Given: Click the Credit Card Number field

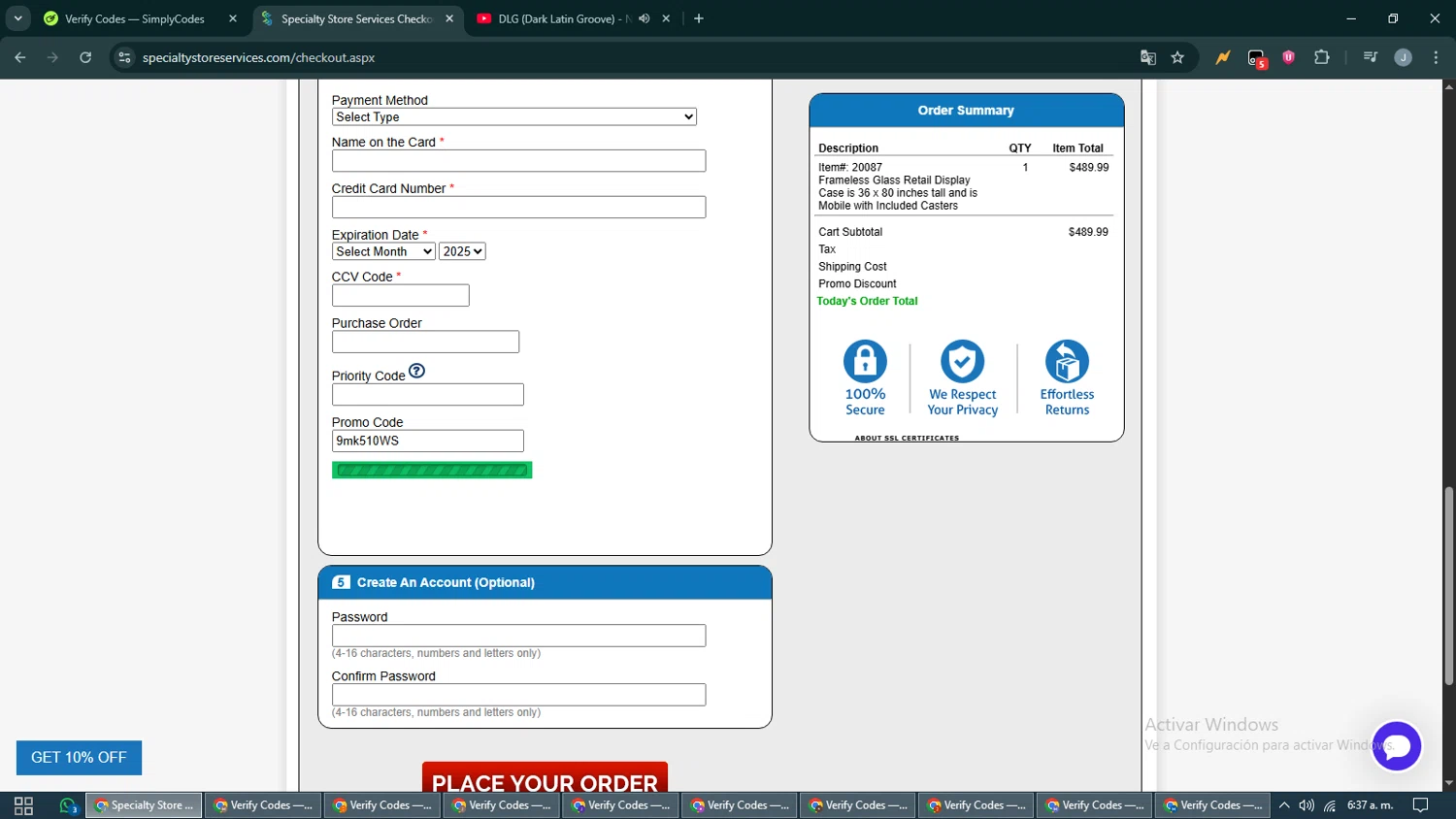Looking at the screenshot, I should (518, 208).
